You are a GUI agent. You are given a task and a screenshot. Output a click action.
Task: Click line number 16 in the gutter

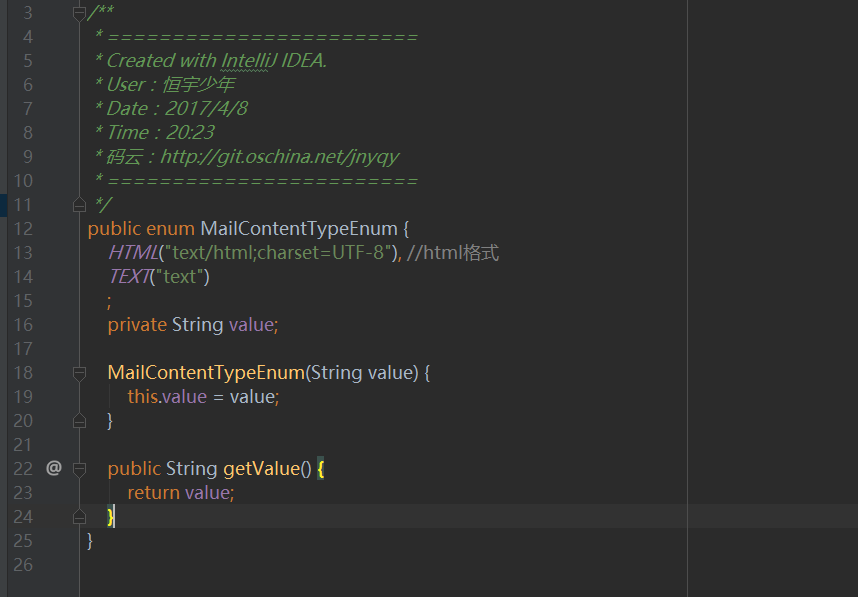[23, 325]
